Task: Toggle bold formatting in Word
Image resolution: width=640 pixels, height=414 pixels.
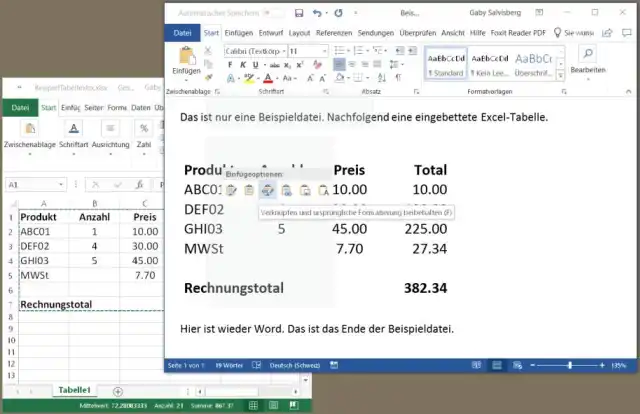Action: click(x=230, y=65)
